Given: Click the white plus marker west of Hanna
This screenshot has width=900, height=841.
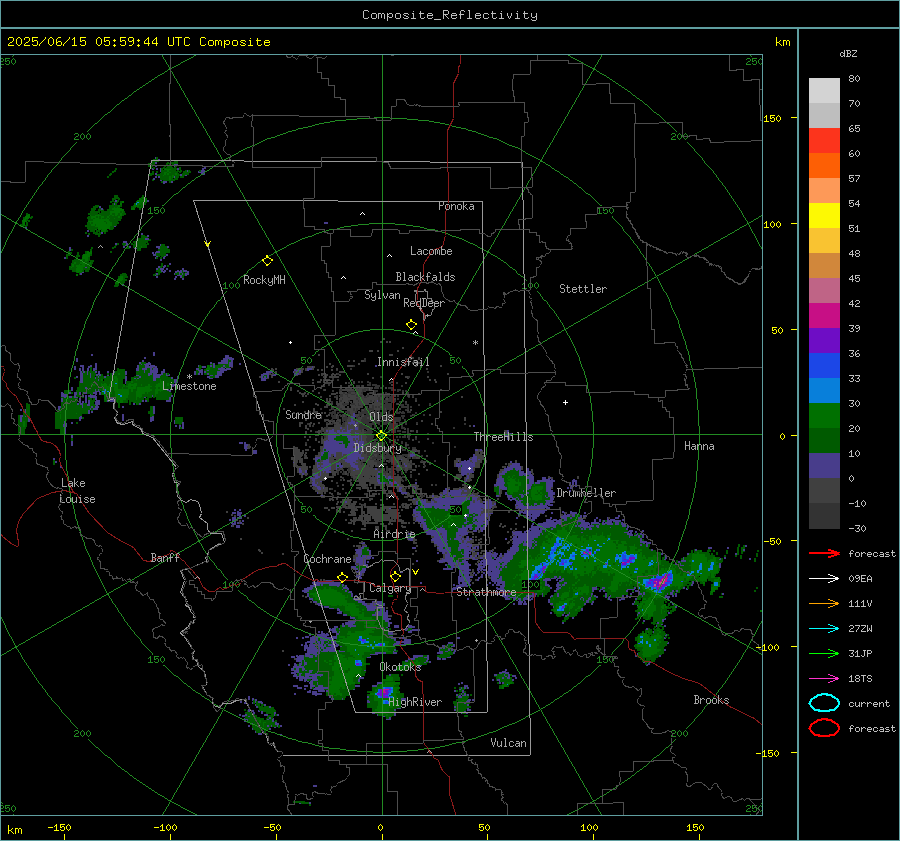Looking at the screenshot, I should [x=565, y=402].
